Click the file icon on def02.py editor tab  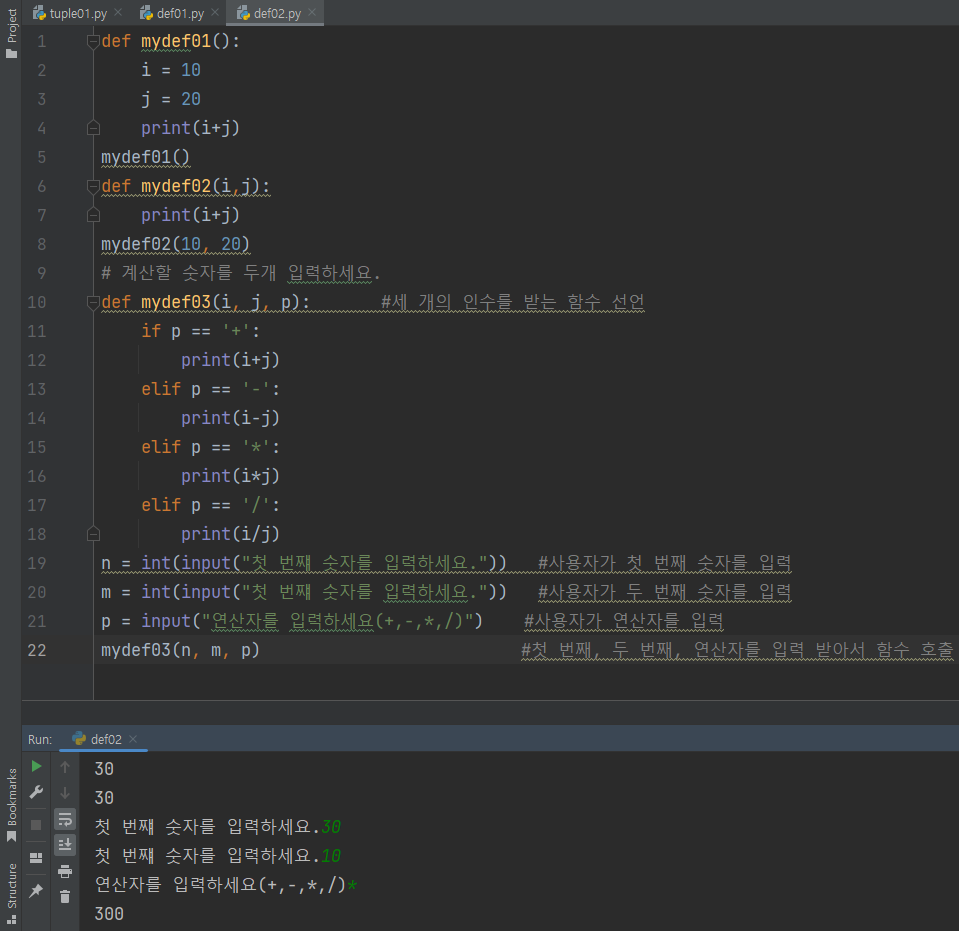243,13
